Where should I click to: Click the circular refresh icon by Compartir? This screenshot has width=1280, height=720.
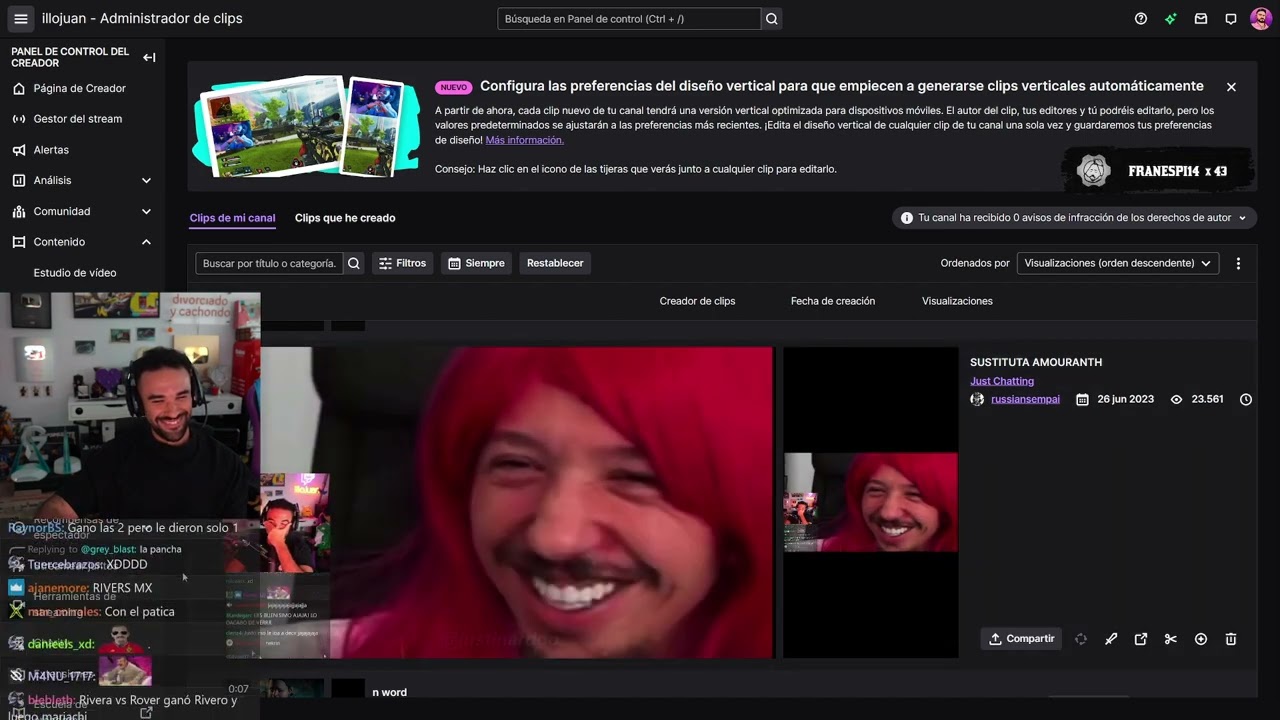[x=1081, y=639]
